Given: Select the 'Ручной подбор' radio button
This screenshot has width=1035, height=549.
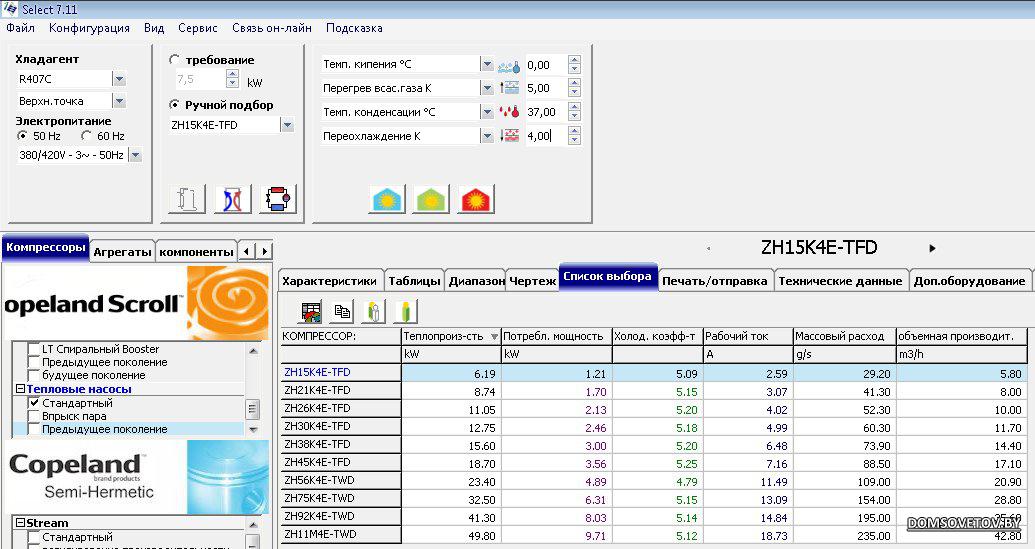Looking at the screenshot, I should (x=174, y=104).
